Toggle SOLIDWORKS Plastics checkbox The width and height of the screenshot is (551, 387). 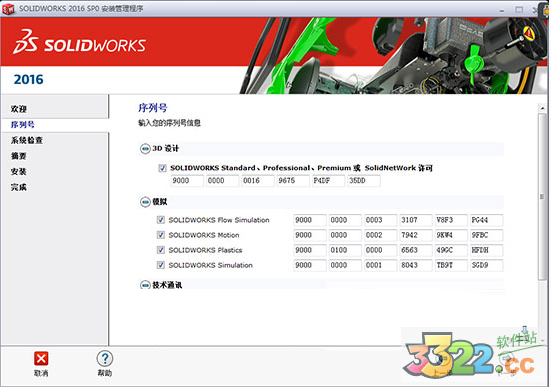pyautogui.click(x=161, y=250)
